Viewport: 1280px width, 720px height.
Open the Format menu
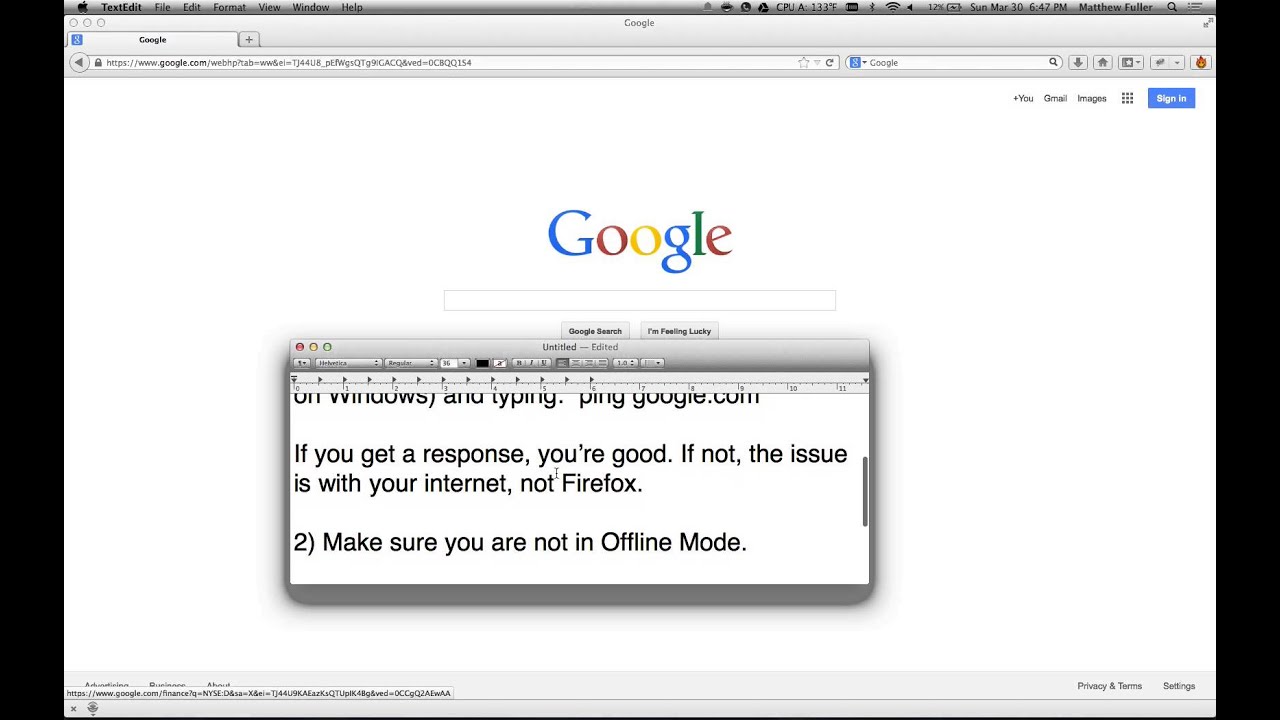pyautogui.click(x=229, y=7)
